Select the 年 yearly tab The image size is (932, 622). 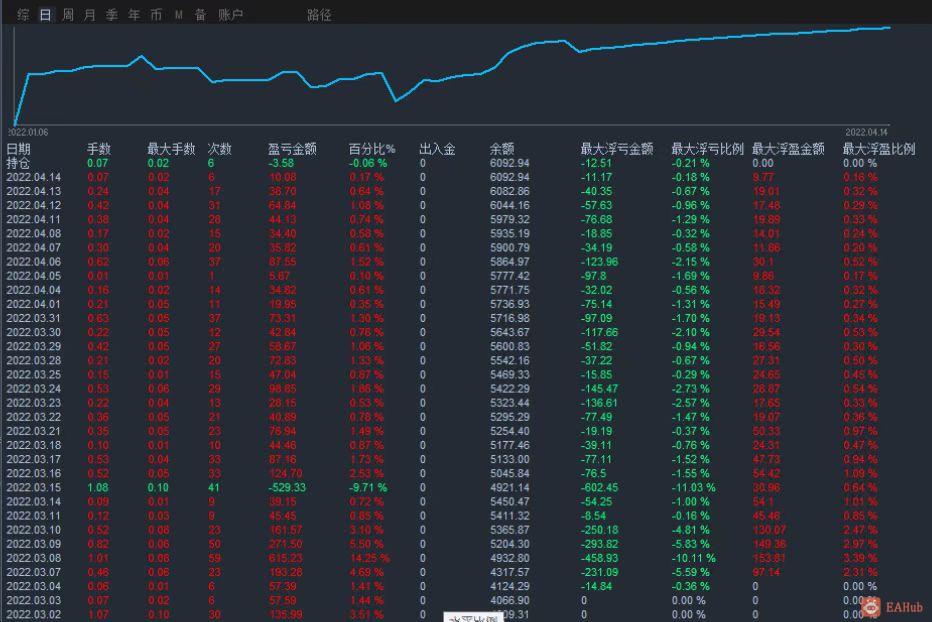click(134, 15)
